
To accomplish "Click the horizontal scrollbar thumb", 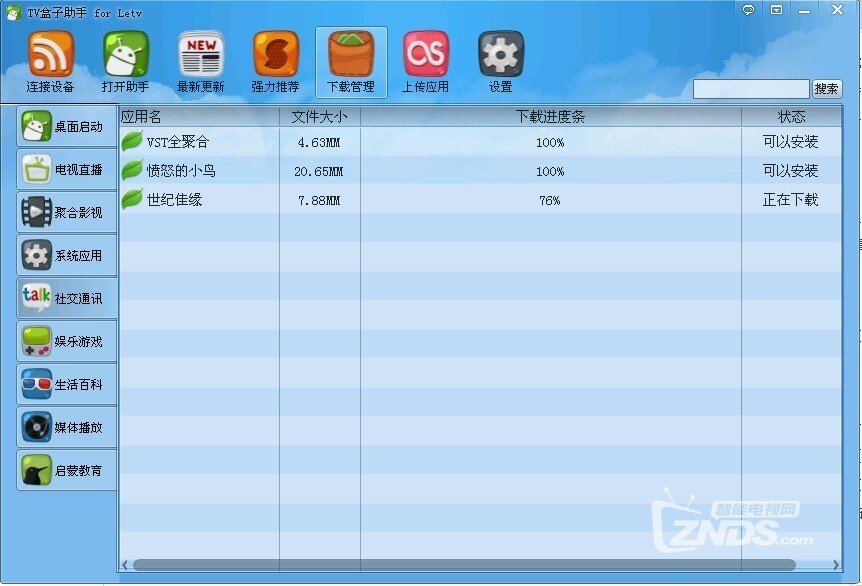I will coord(465,565).
